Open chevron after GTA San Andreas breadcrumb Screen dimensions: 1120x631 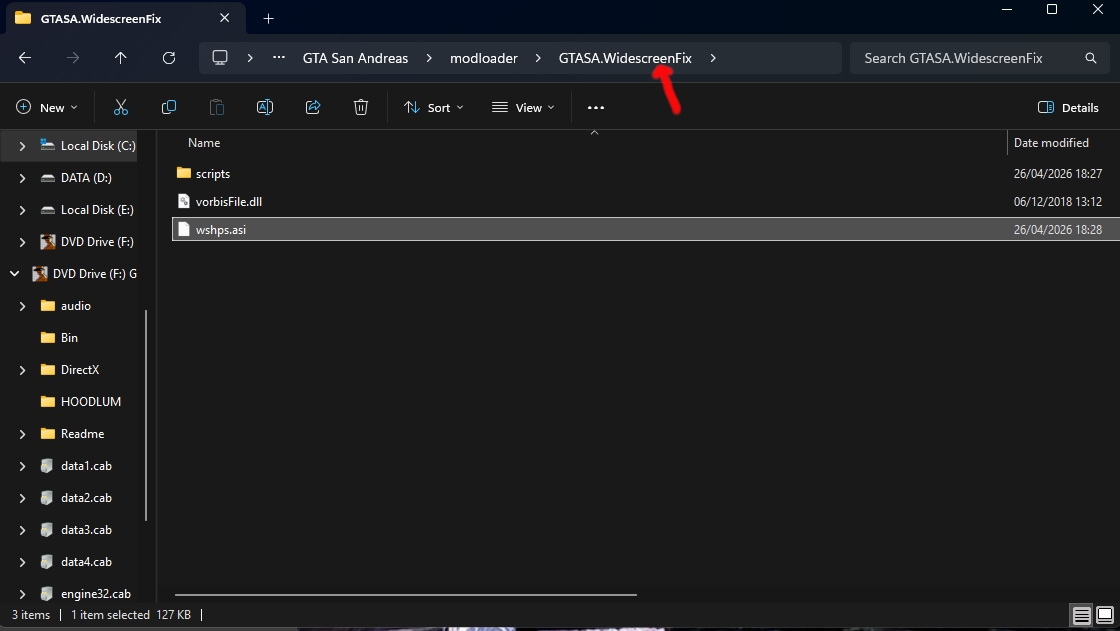click(429, 58)
